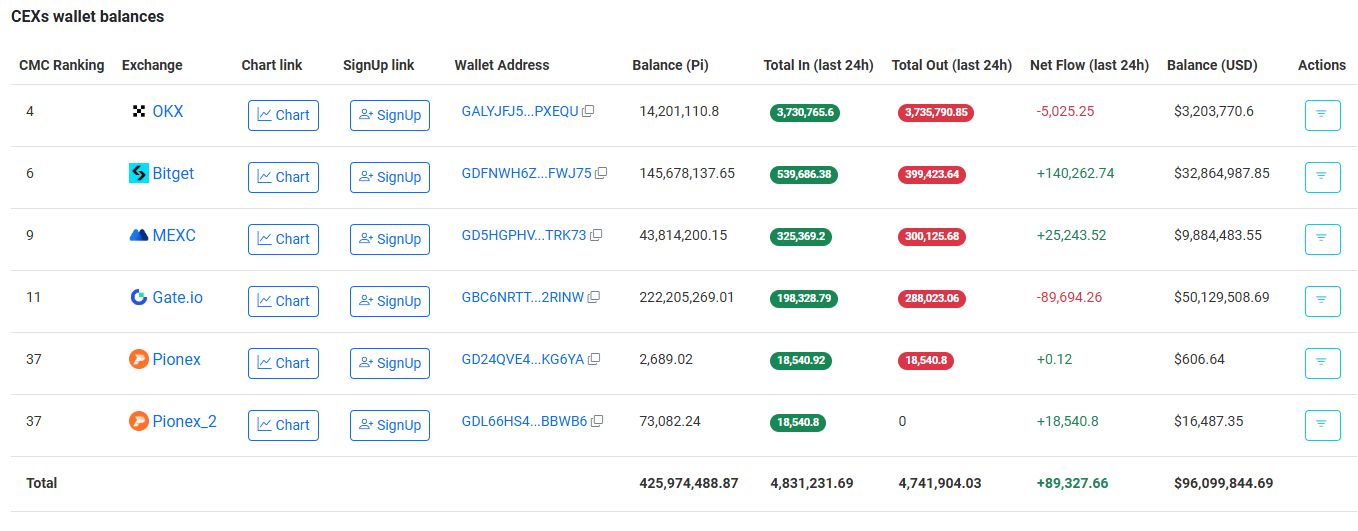The image size is (1358, 531).
Task: Copy the Pionex_2 wallet address icon
Action: point(597,422)
